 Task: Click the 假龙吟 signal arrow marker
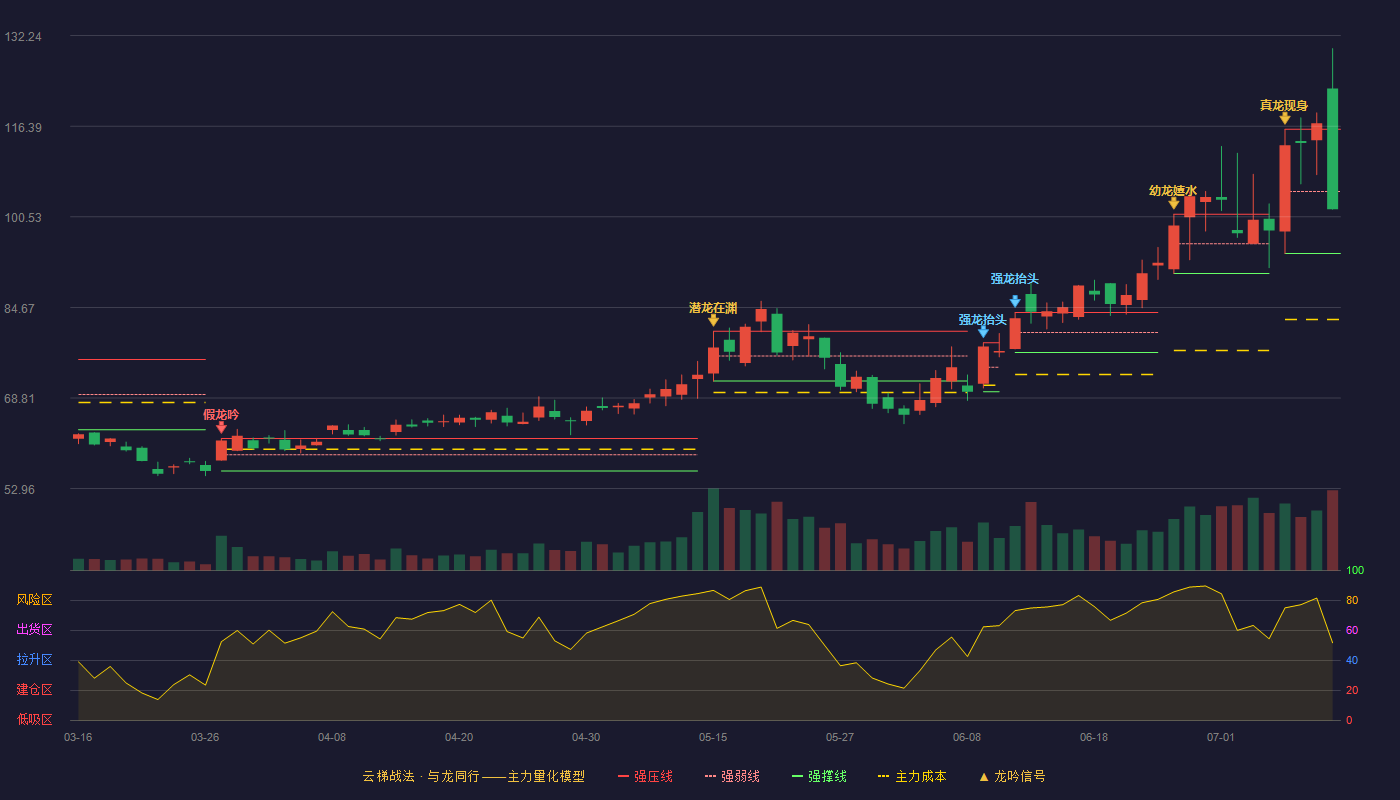pos(221,428)
